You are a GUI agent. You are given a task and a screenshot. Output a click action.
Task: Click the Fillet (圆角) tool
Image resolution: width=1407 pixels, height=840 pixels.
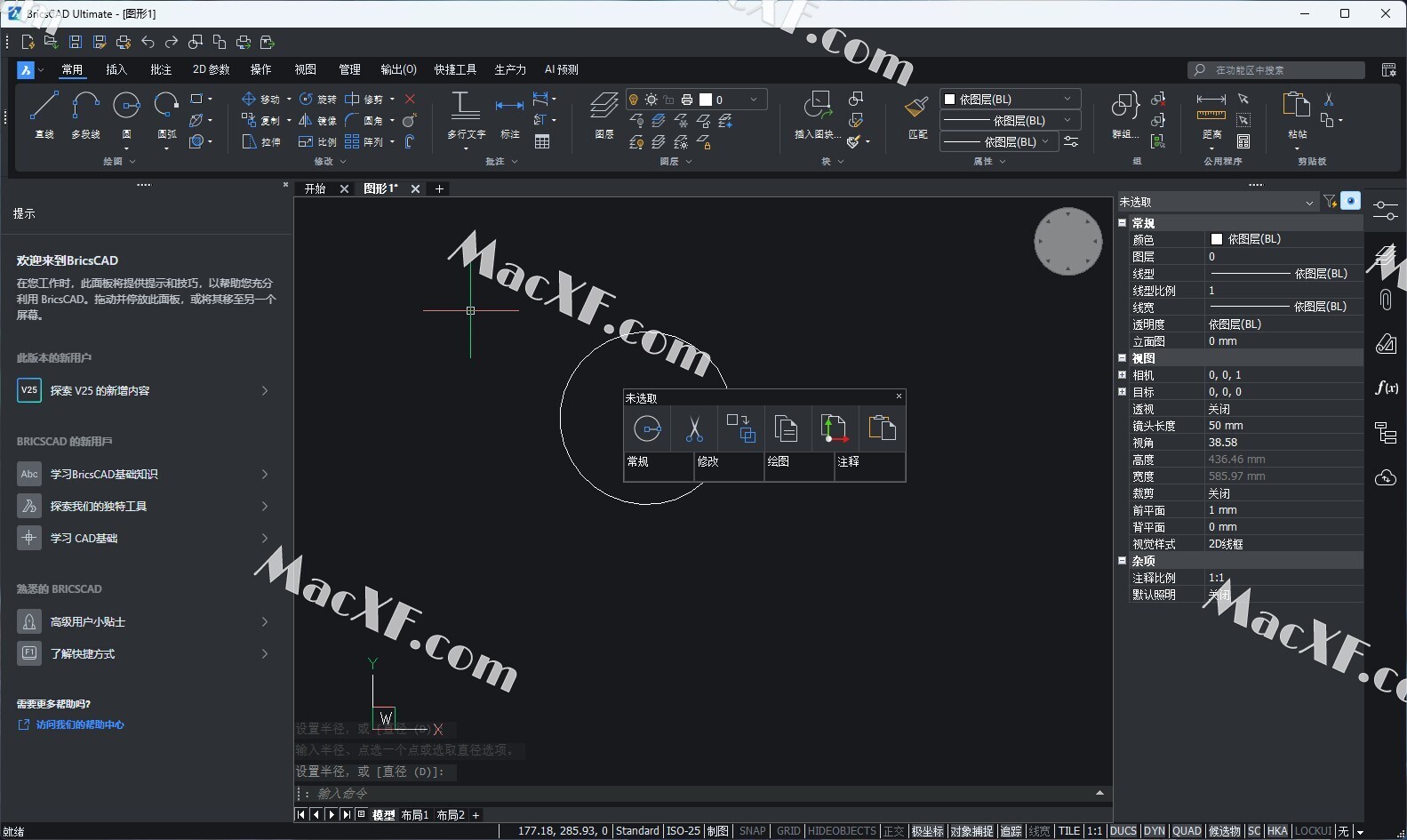[365, 121]
